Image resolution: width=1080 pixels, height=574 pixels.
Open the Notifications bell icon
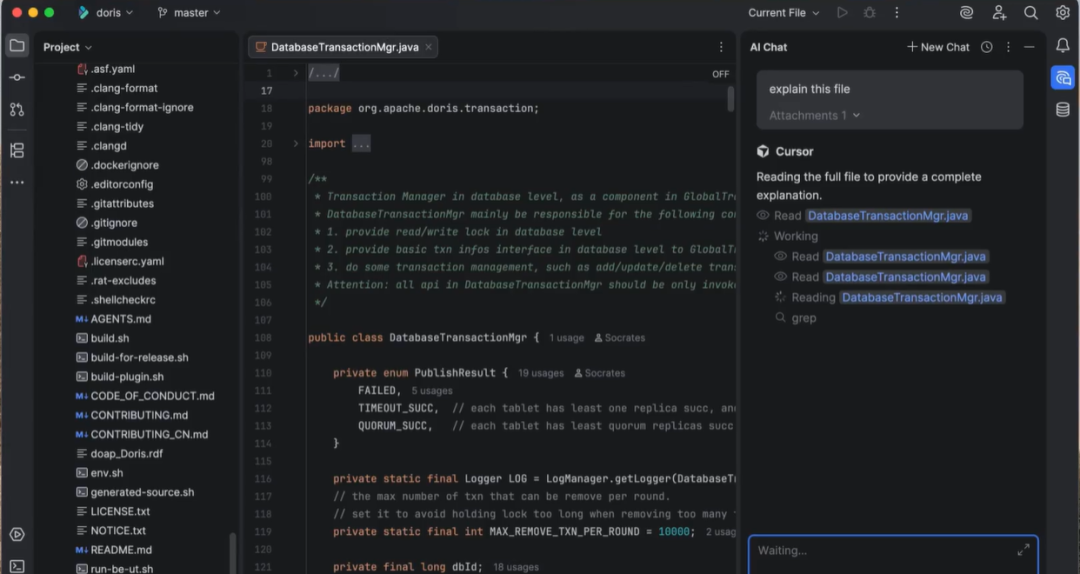click(x=1063, y=45)
